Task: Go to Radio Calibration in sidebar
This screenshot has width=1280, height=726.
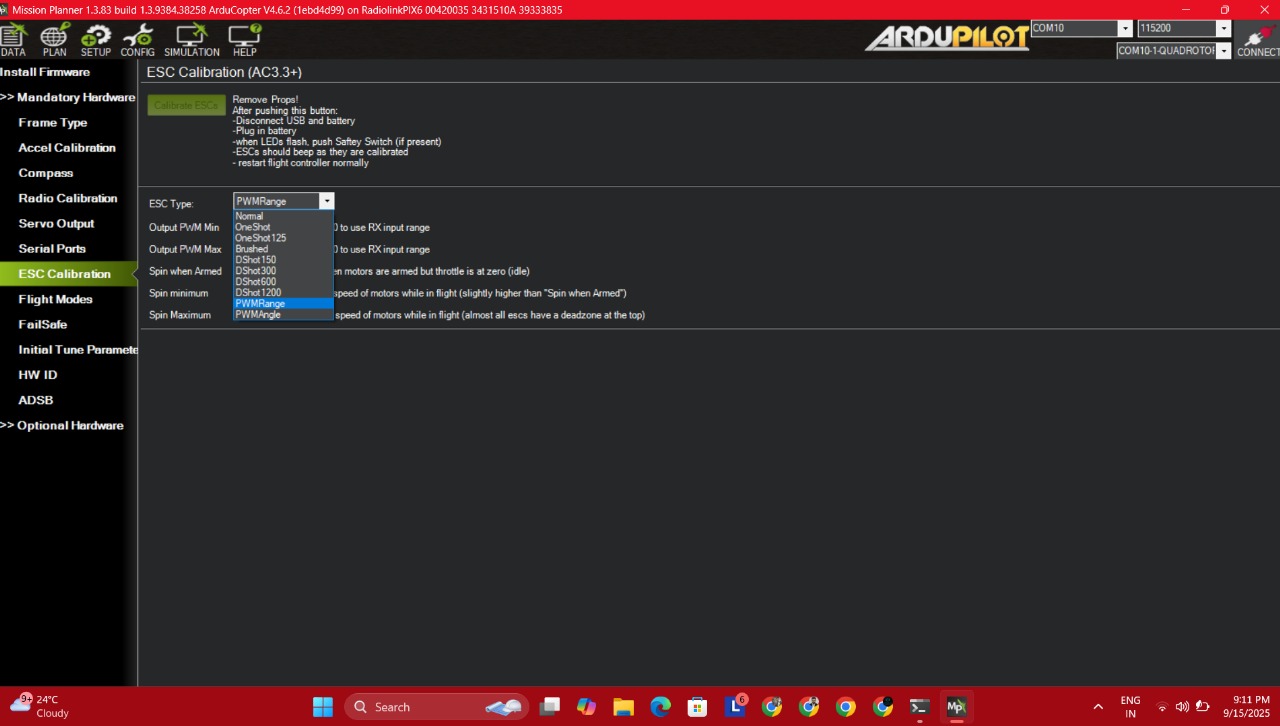Action: click(68, 198)
